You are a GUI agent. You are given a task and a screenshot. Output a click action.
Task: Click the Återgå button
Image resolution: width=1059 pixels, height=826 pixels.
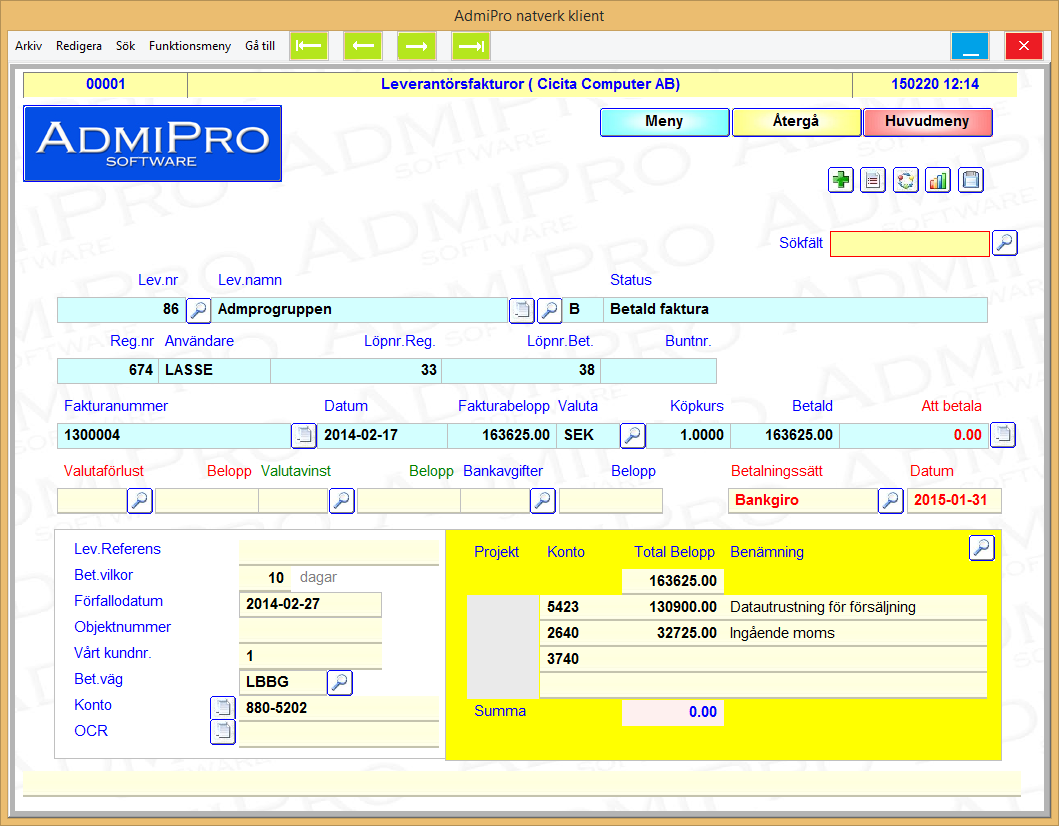click(796, 122)
